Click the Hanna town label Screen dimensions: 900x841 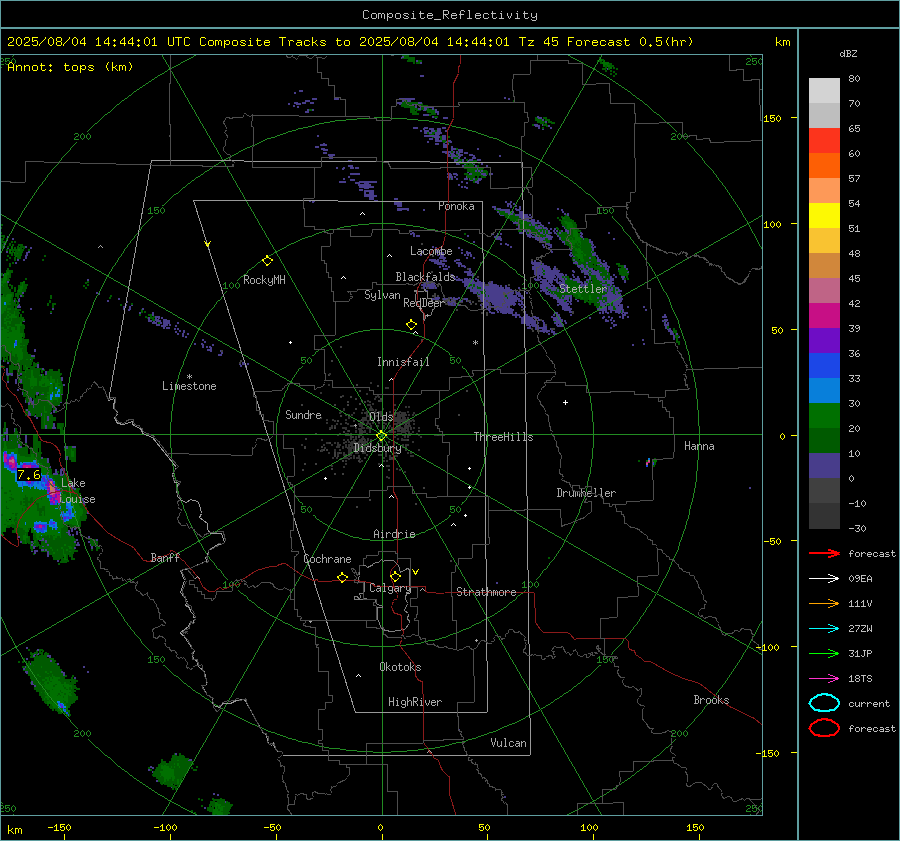point(699,446)
